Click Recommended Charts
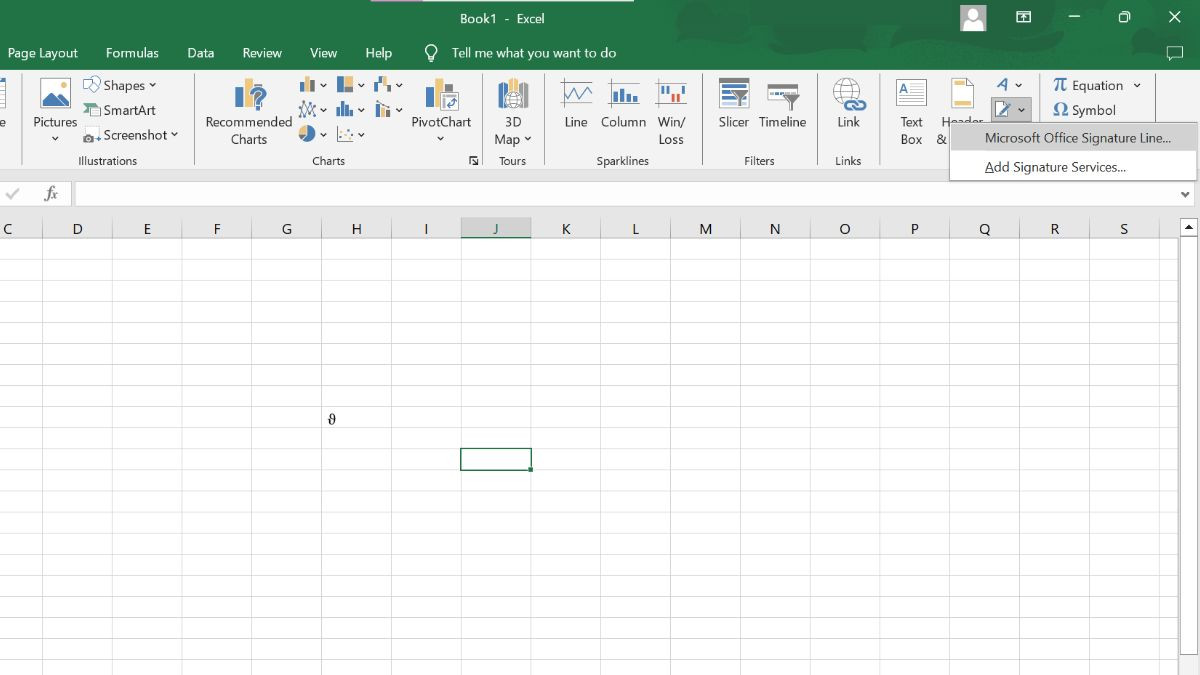Viewport: 1200px width, 675px height. pyautogui.click(x=248, y=112)
